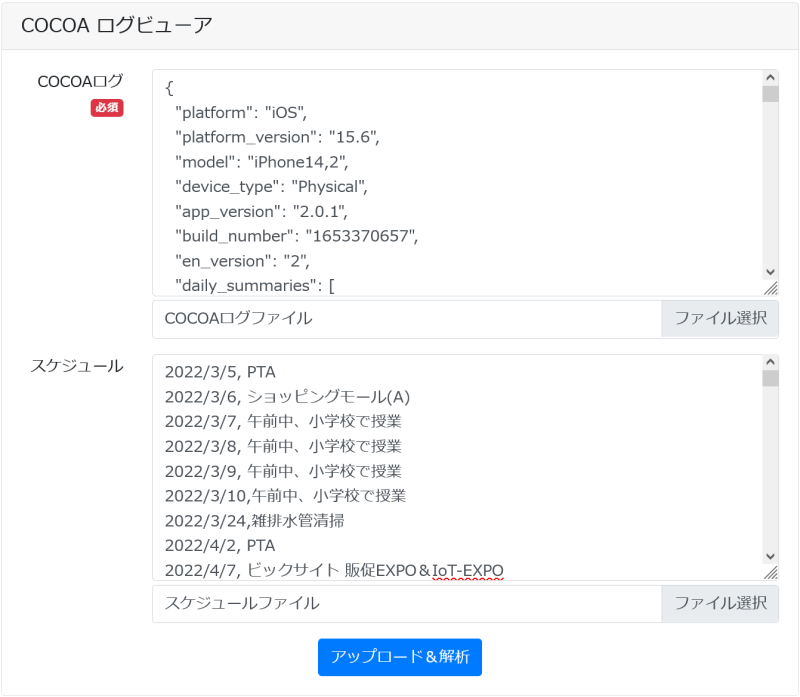Click the opening brace in log textarea
This screenshot has width=800, height=697.
point(169,88)
